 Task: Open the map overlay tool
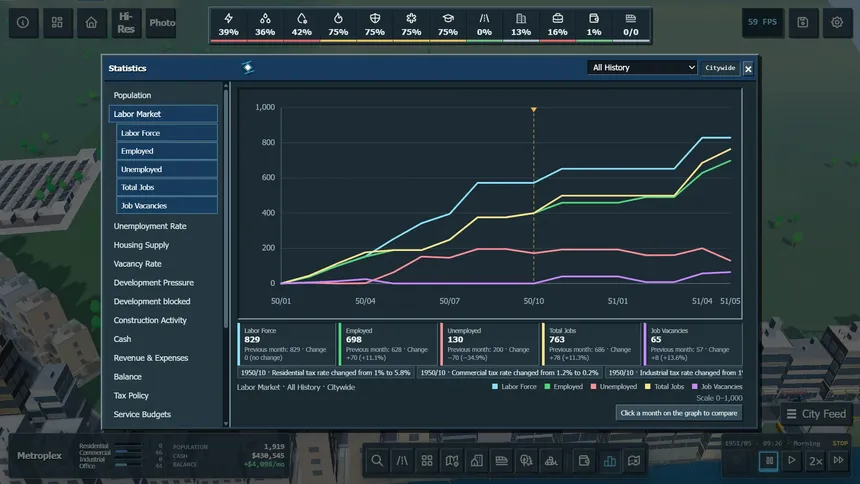click(x=634, y=460)
